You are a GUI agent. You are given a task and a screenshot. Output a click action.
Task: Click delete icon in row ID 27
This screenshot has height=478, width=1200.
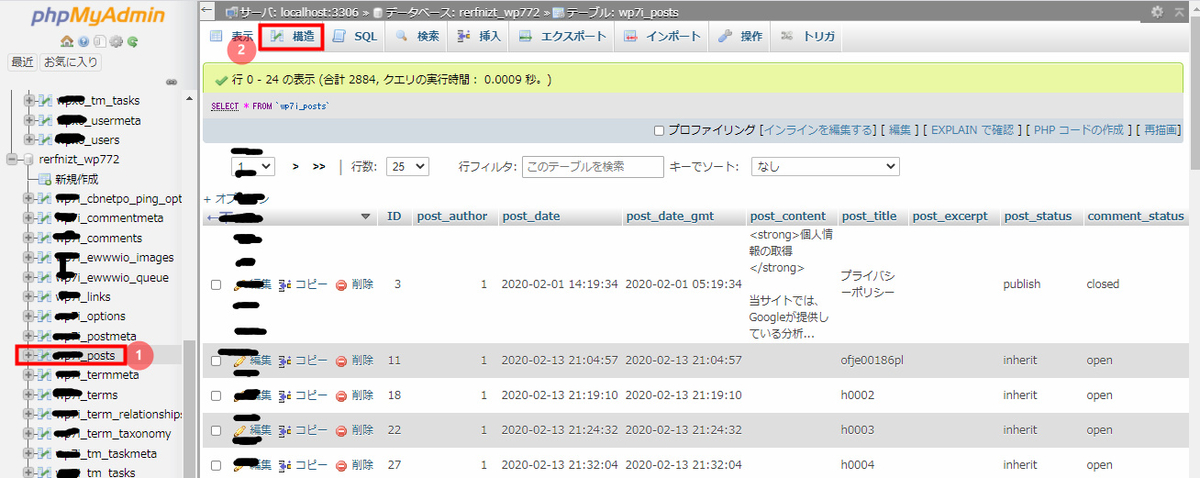click(x=341, y=465)
